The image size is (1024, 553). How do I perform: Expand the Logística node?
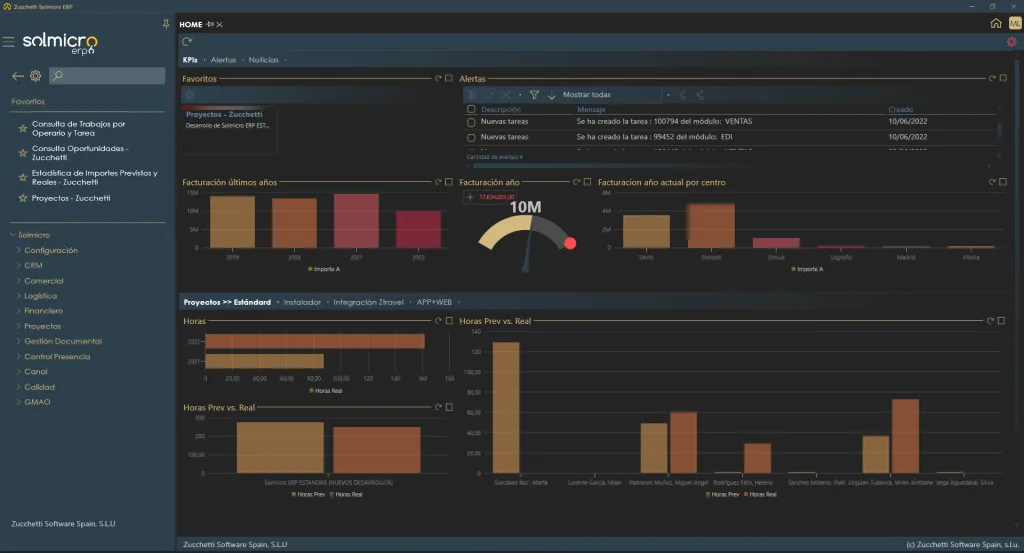pos(19,296)
